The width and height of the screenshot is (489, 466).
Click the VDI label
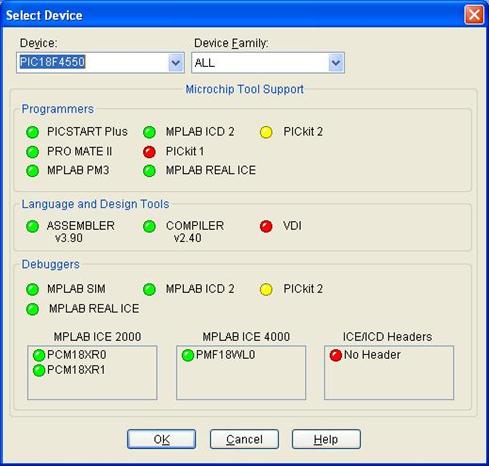tap(292, 226)
